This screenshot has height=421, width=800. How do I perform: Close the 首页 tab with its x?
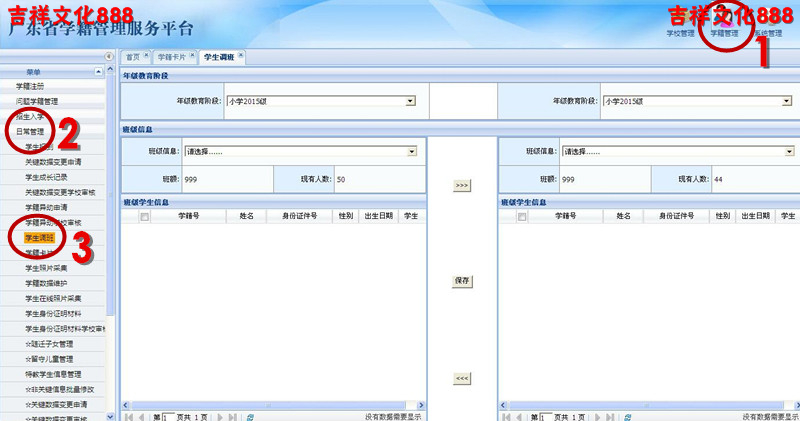tap(146, 55)
